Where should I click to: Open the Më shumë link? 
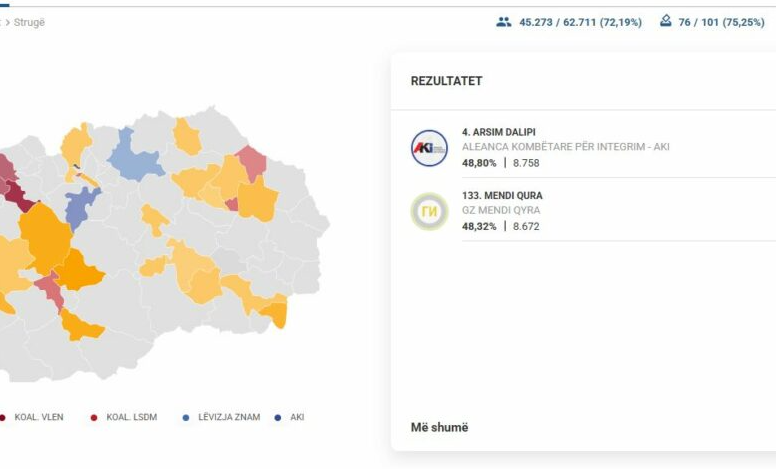pyautogui.click(x=439, y=427)
